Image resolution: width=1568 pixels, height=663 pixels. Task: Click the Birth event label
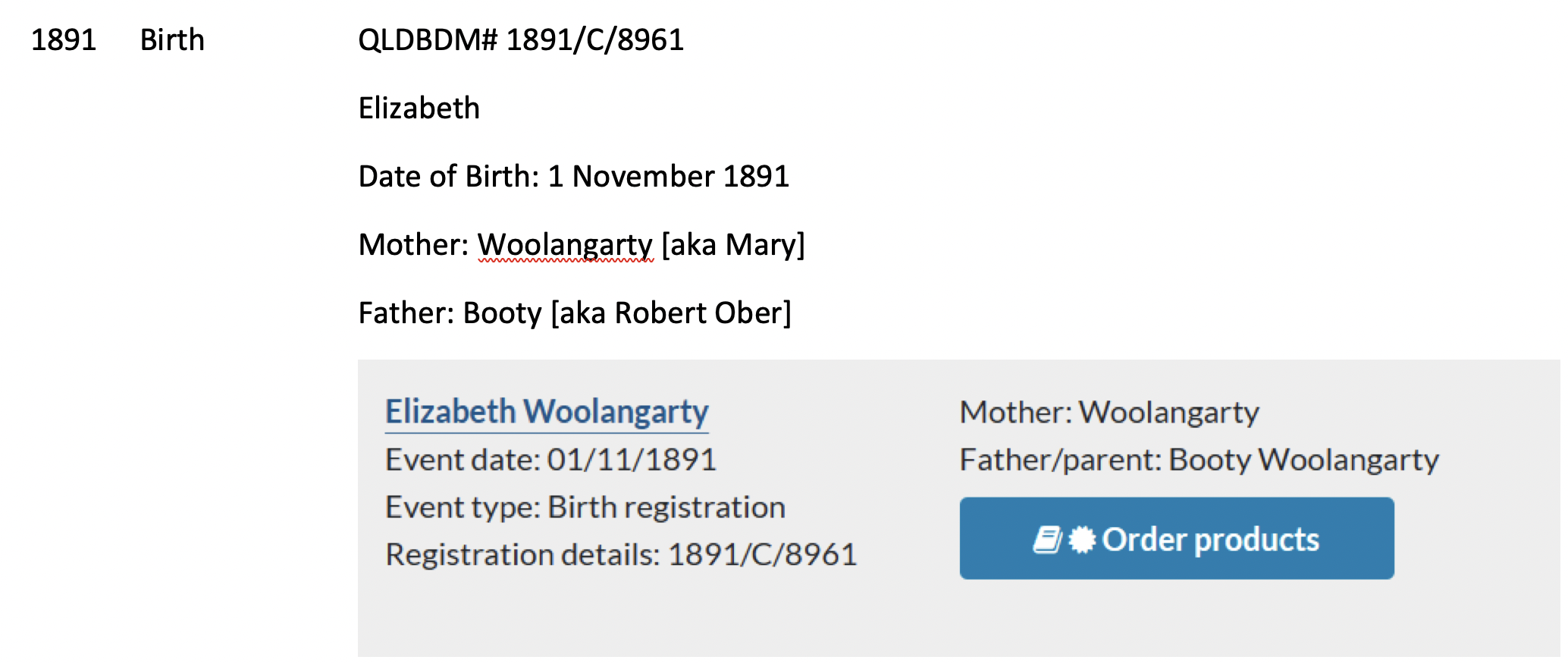172,39
